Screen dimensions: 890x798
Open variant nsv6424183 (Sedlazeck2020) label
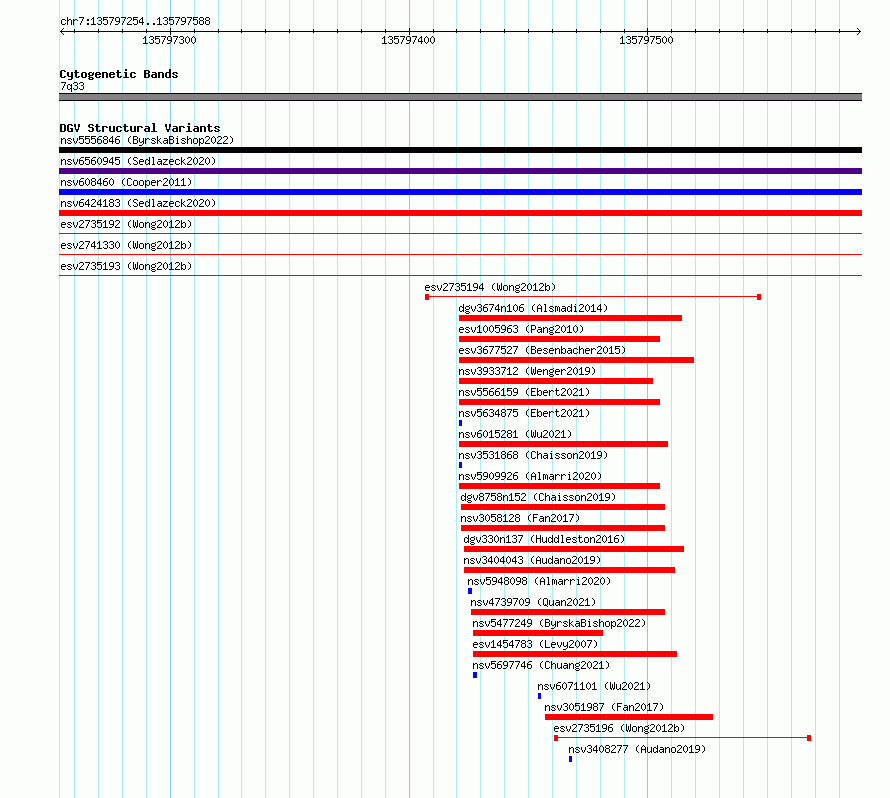pyautogui.click(x=138, y=203)
